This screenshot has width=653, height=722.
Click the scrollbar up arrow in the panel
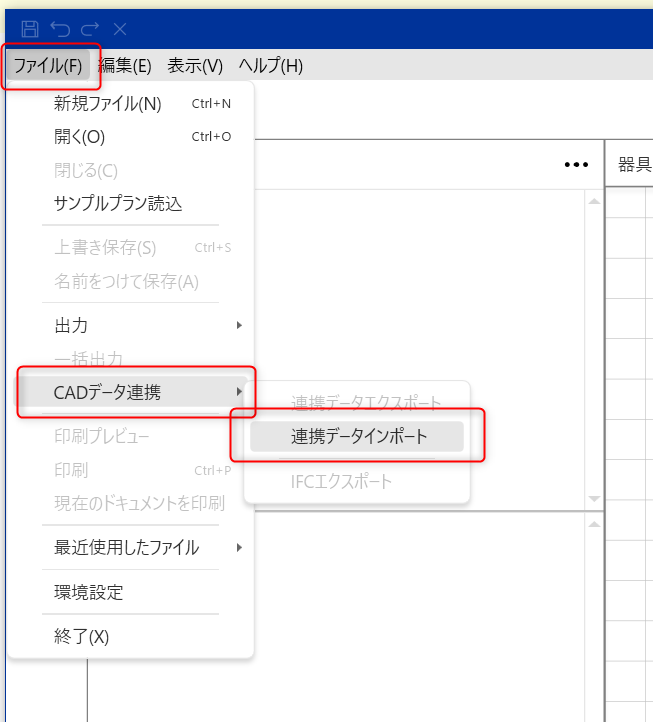594,202
